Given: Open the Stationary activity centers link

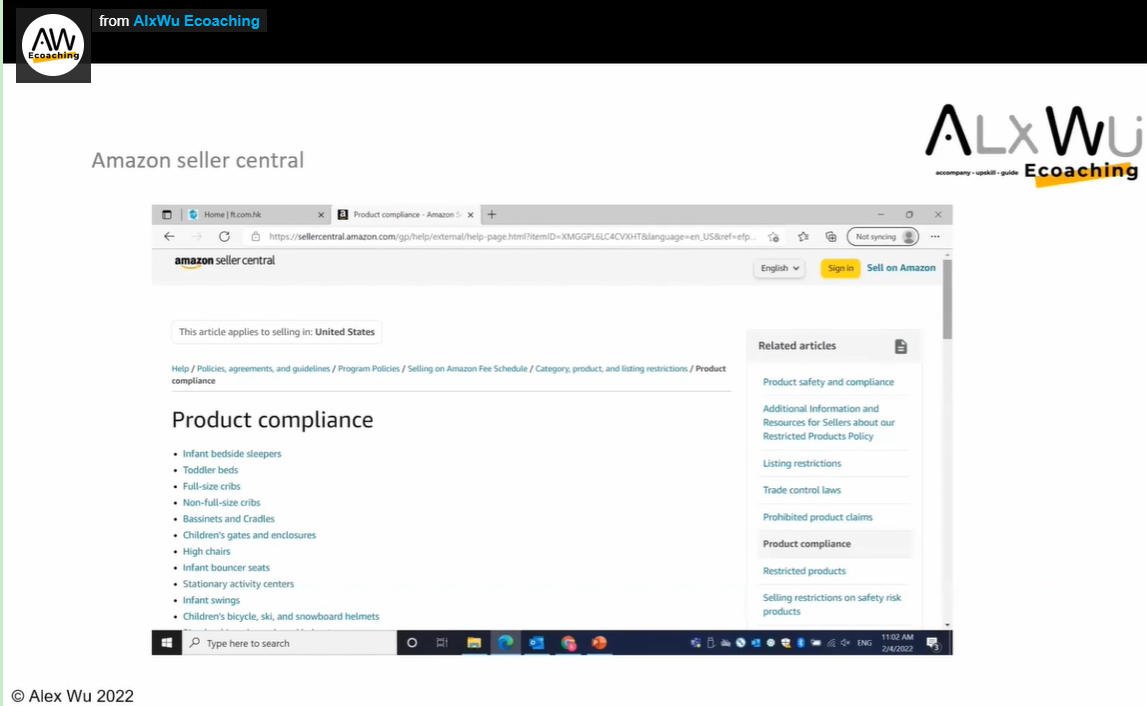Looking at the screenshot, I should [x=238, y=584].
